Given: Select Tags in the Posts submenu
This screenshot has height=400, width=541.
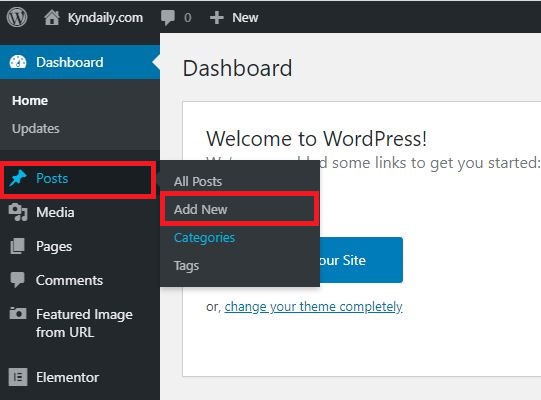Looking at the screenshot, I should click(187, 266).
